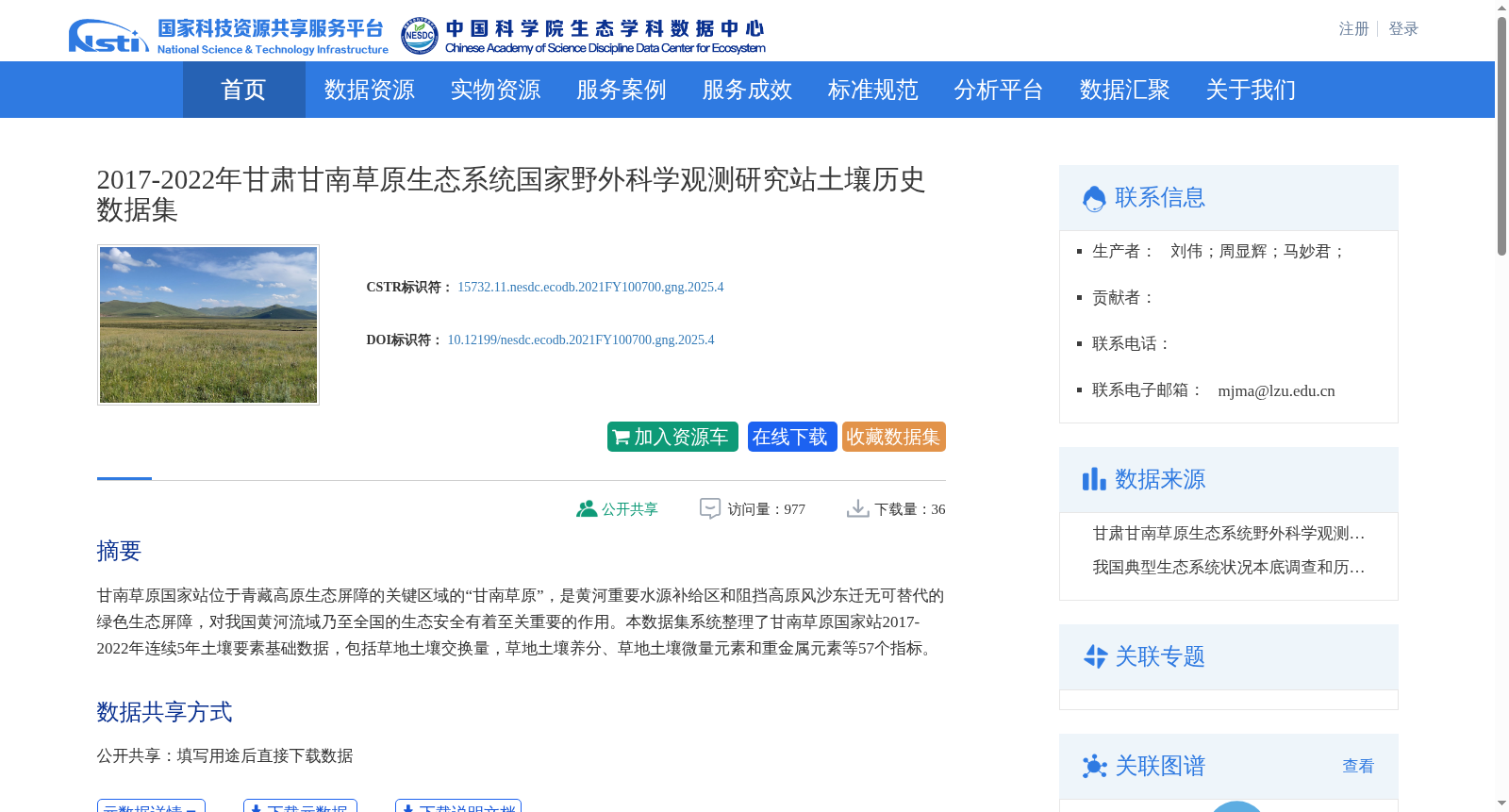Click the 关联专题 panel heading
This screenshot has width=1509, height=812.
point(1160,656)
